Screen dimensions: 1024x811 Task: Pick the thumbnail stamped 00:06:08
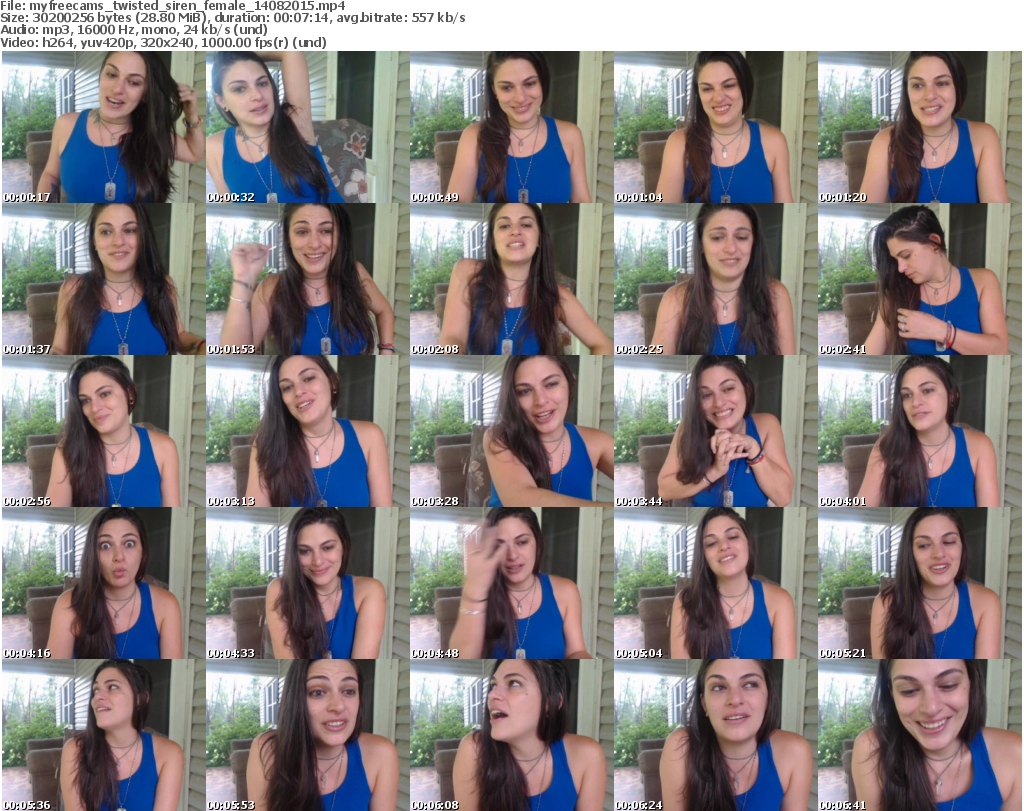point(511,735)
